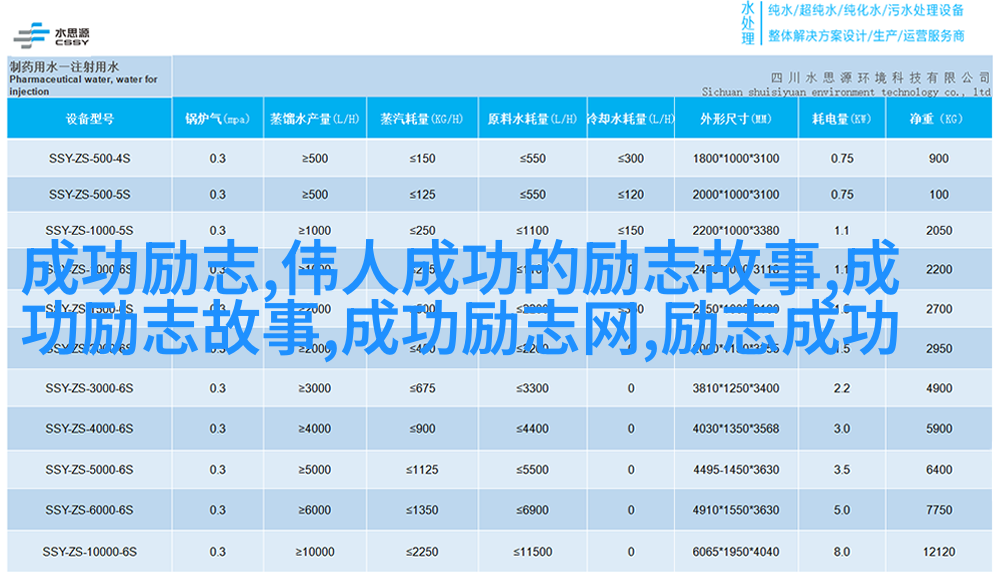Viewport: 1000px width, 581px height.
Task: Click the 6065*2000*3630 dimension cell
Action: 735,552
